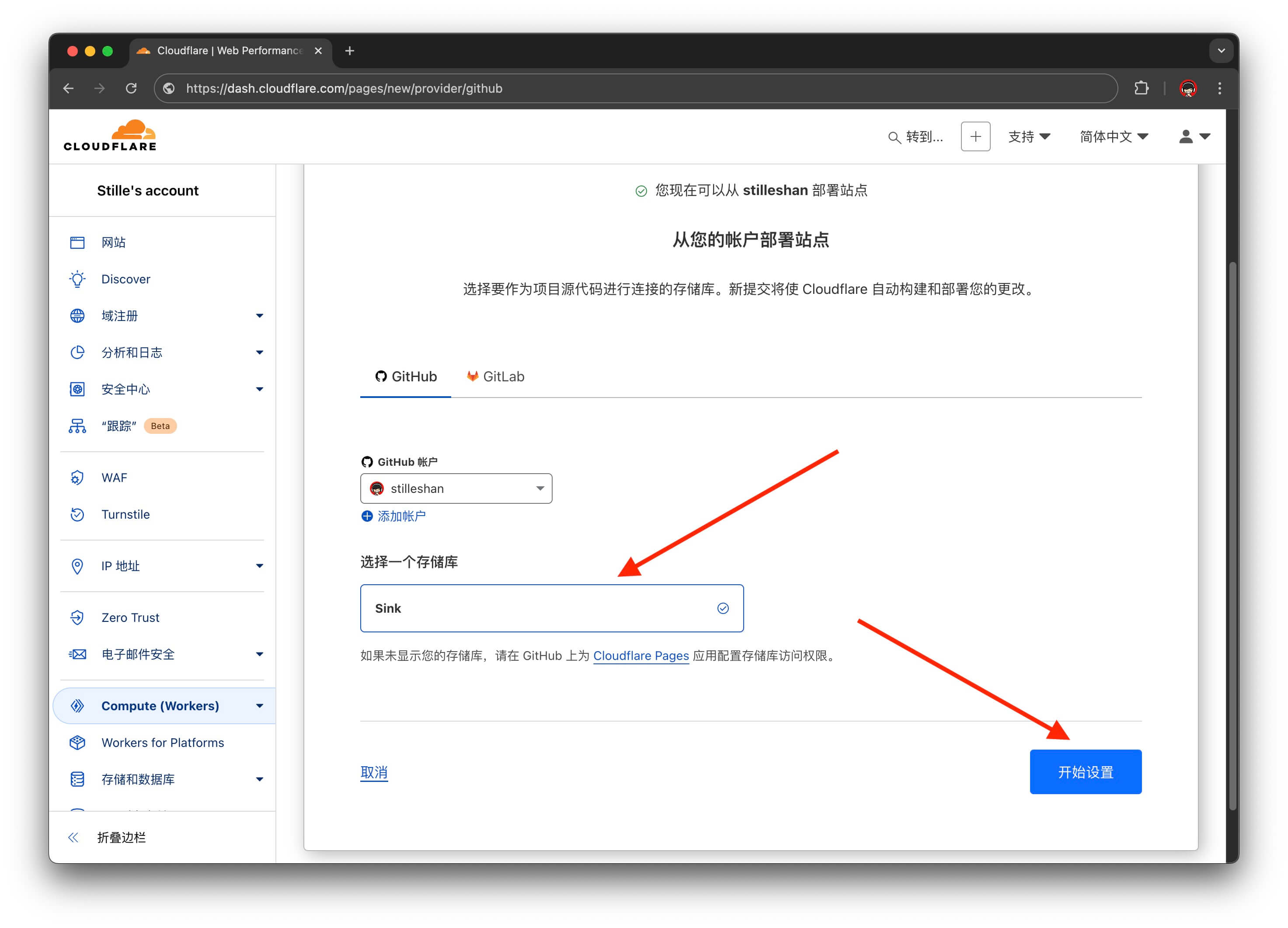The image size is (1288, 928).
Task: Click the IP 地址 pin icon
Action: [x=77, y=565]
